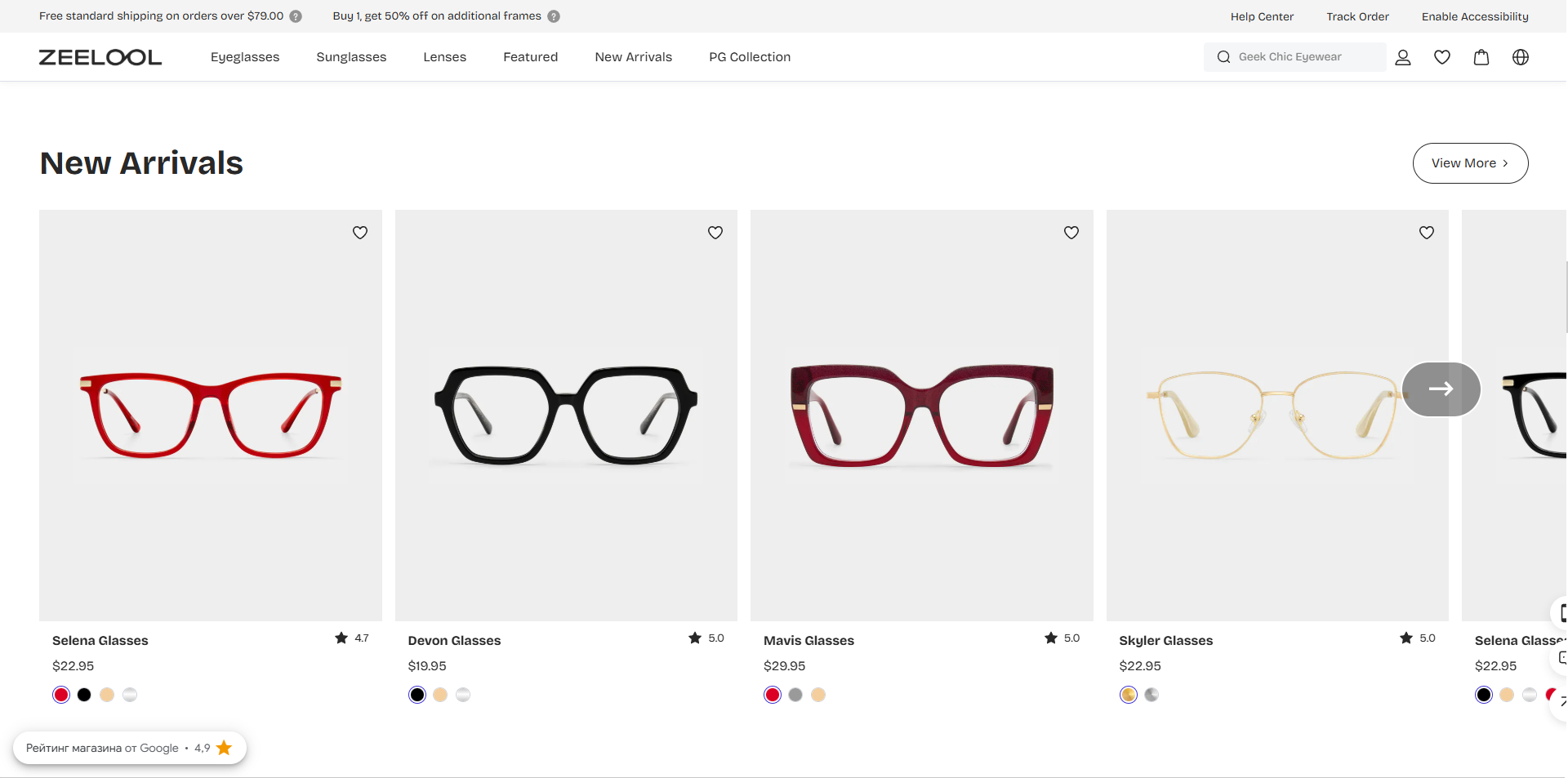This screenshot has height=778, width=1568.
Task: Click the free shipping info question mark
Action: click(296, 16)
